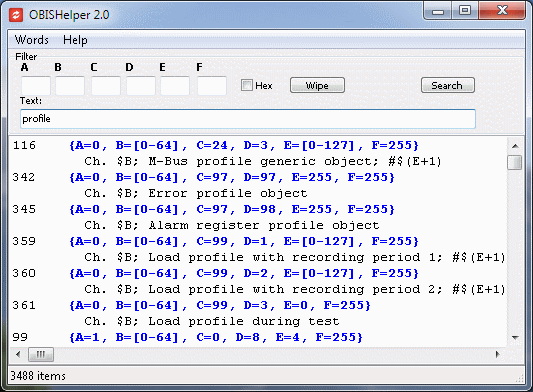Click OBIS code with C=99, D=2
Screen dimensions: 533x392
point(244,273)
